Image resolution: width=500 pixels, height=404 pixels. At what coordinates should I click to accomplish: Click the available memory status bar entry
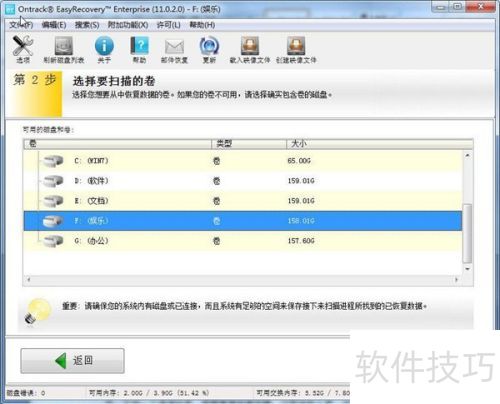point(149,393)
